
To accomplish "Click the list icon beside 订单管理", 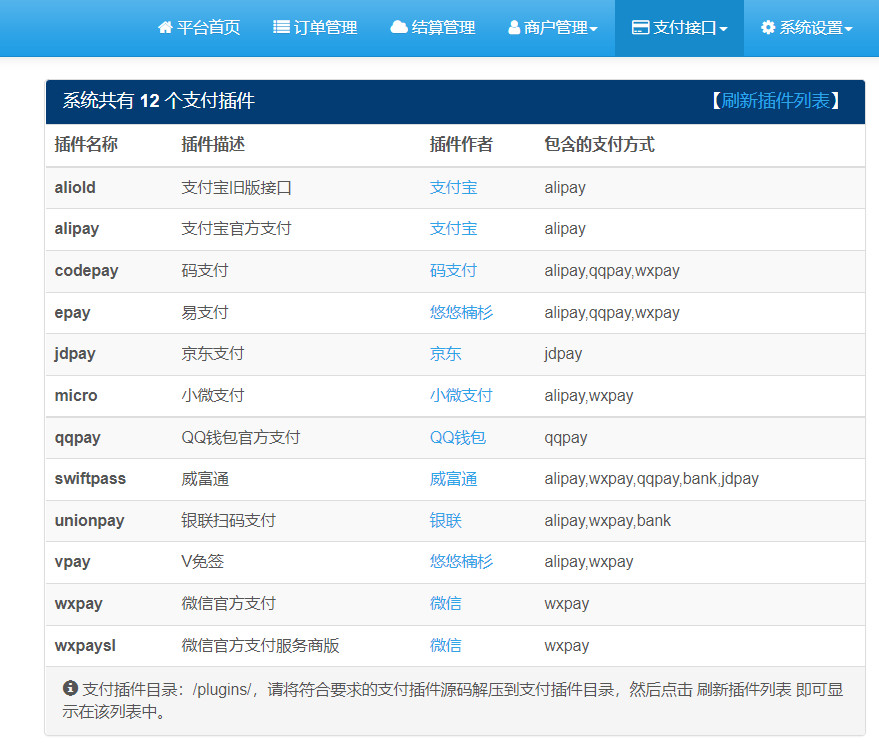I will 281,27.
